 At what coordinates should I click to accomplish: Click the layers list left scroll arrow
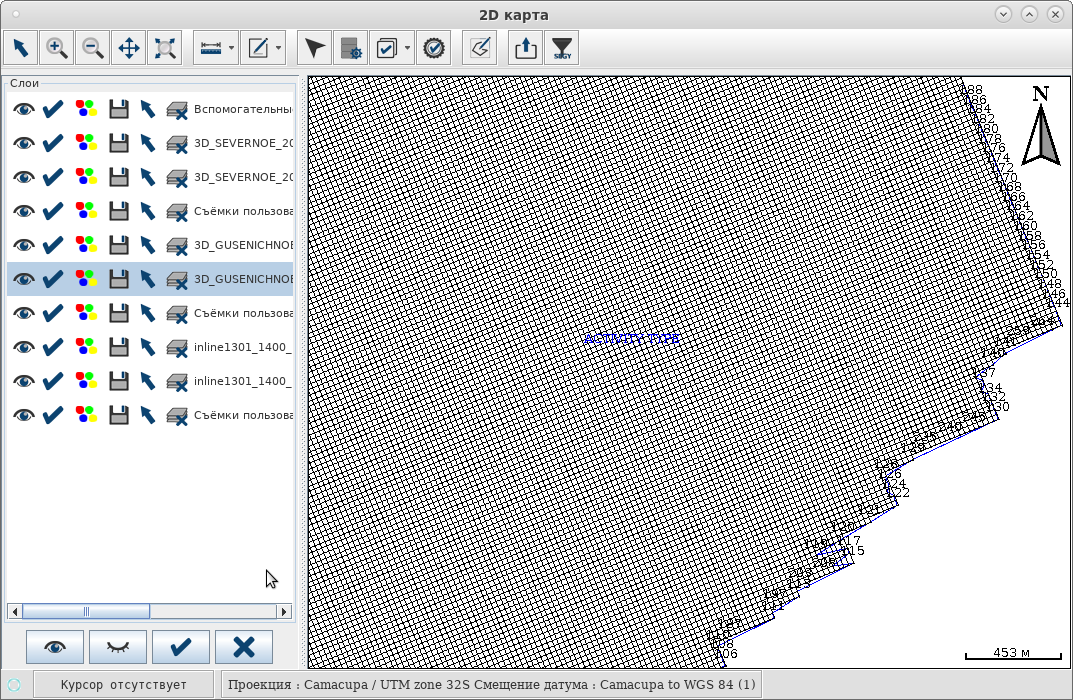pos(14,611)
